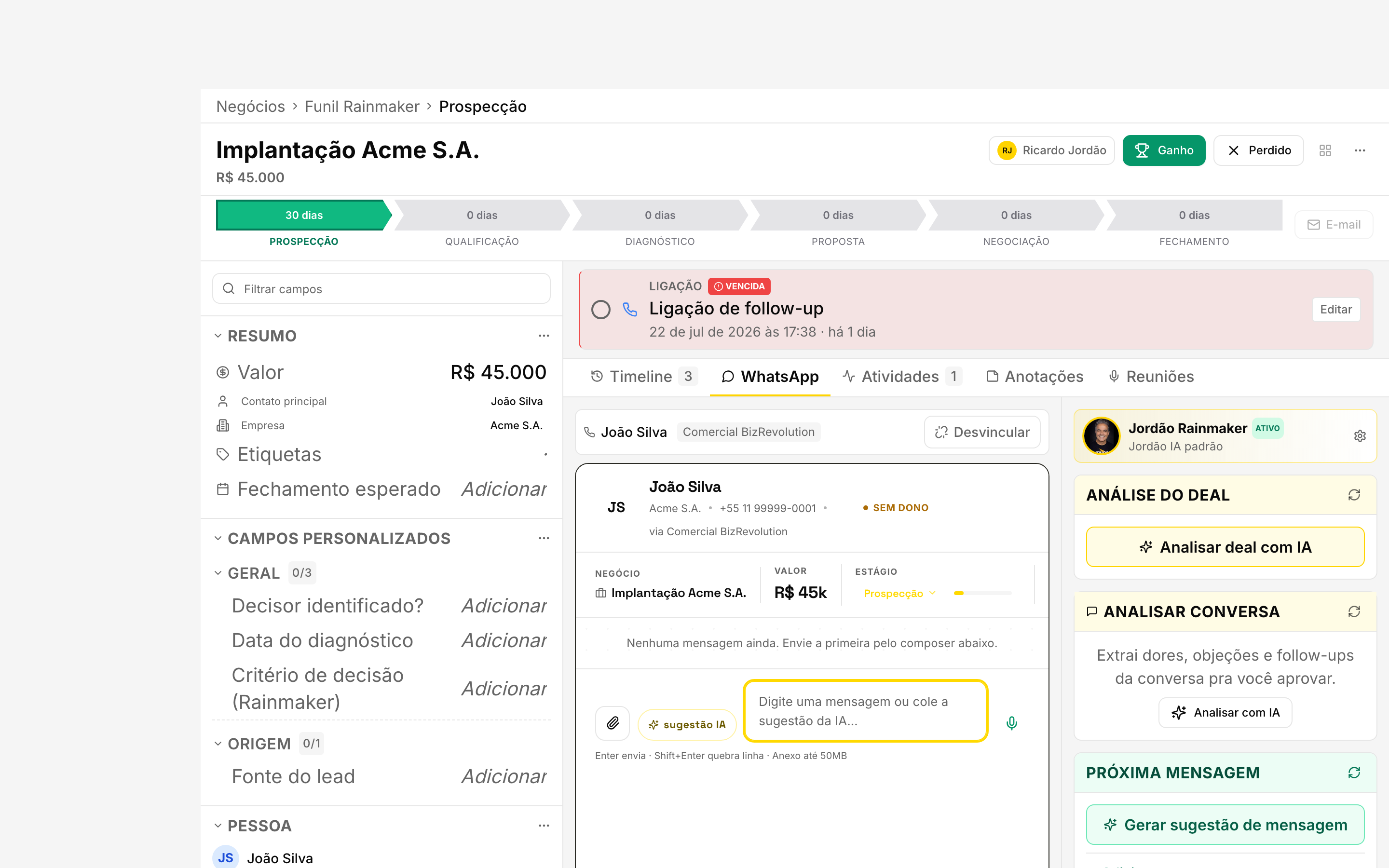Move deal to Fechamento stage
The image size is (1389, 868).
(x=1194, y=215)
